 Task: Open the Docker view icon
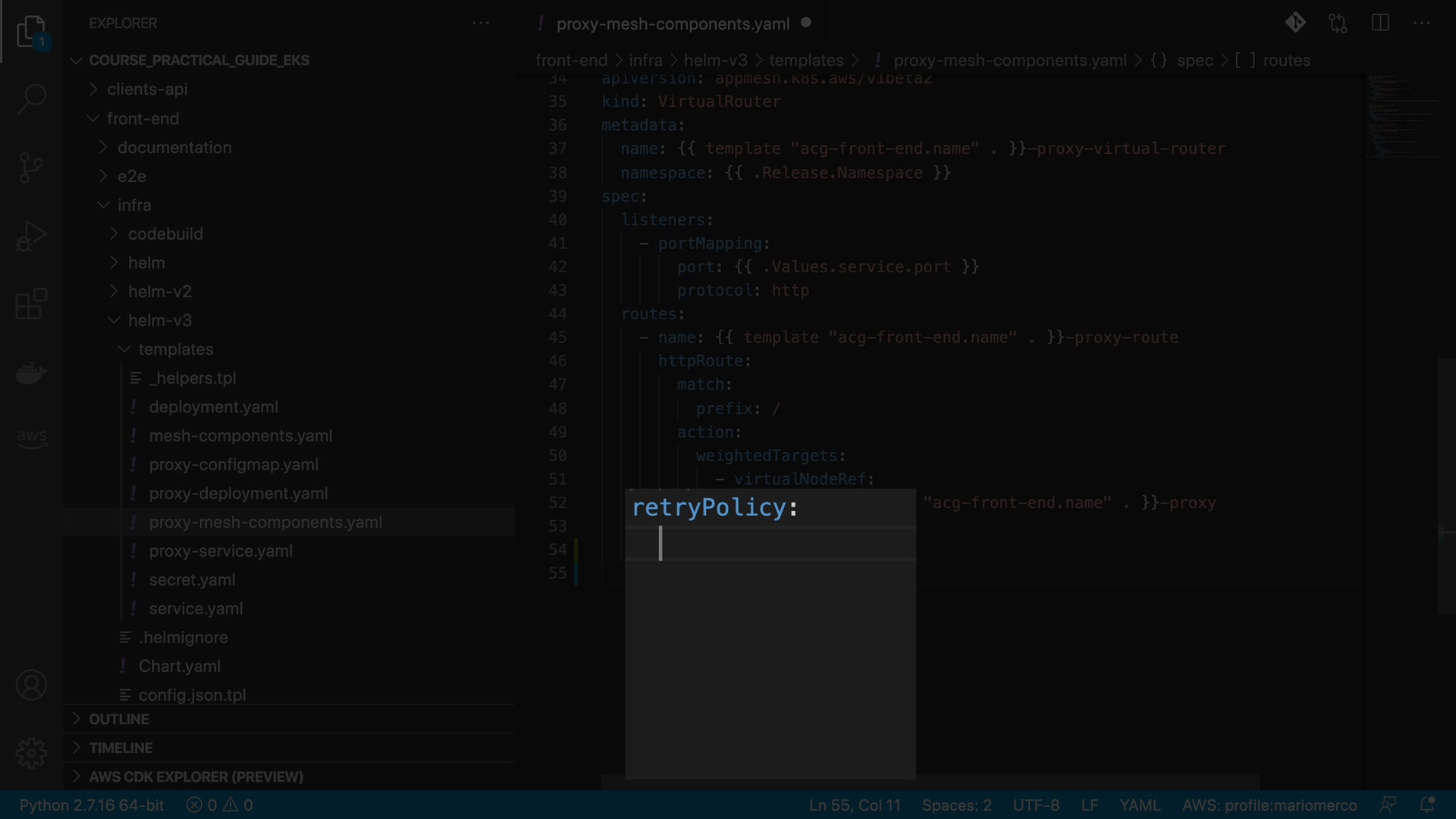click(x=31, y=373)
